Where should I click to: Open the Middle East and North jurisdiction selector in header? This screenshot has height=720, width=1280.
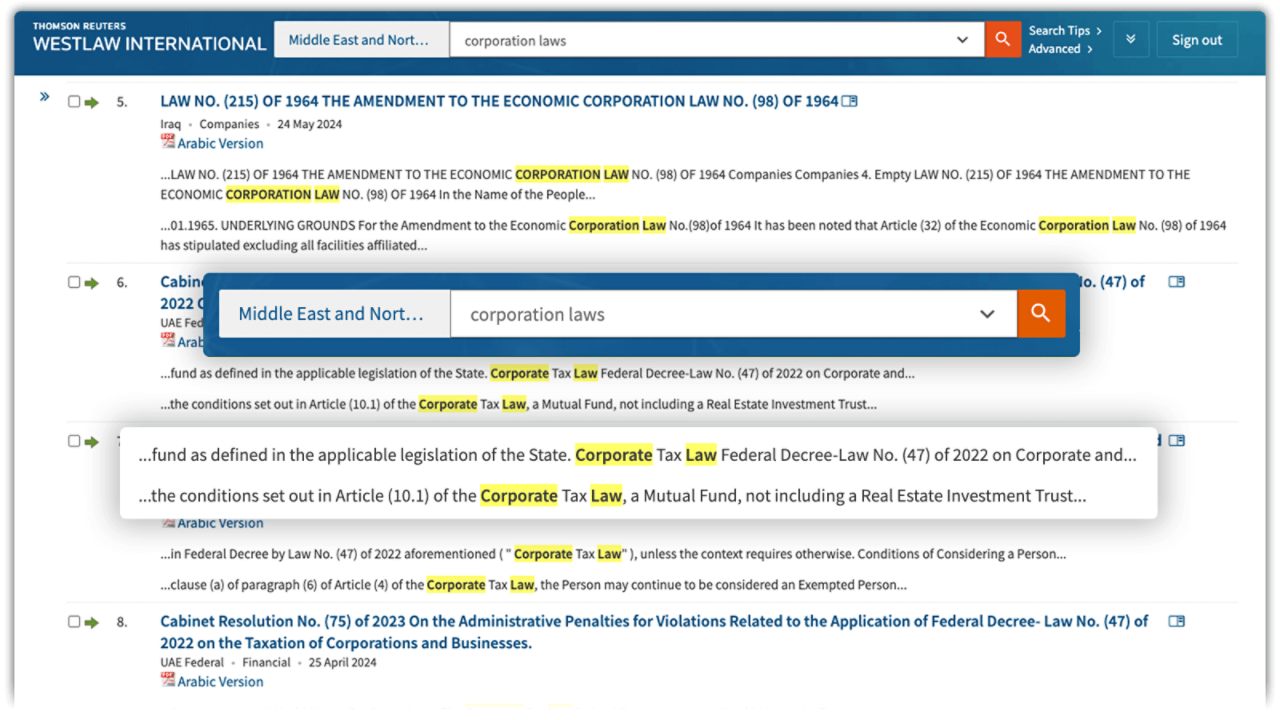point(358,40)
